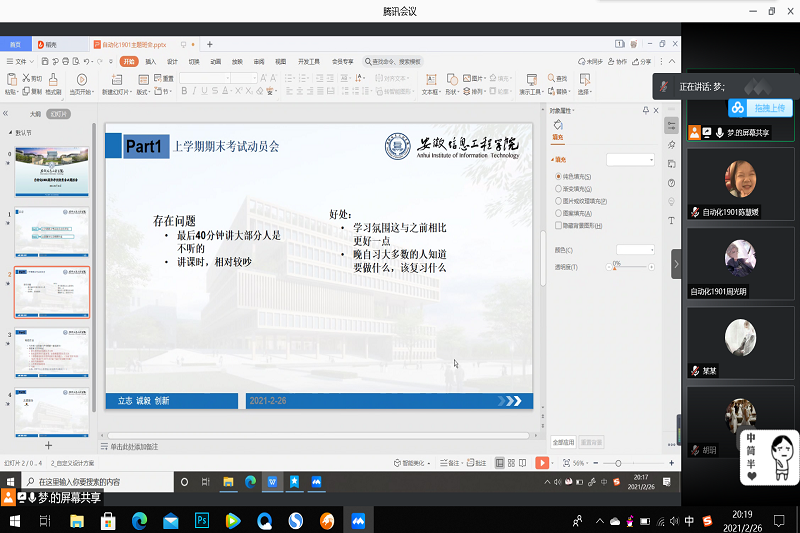Select the Solid fill (纯色填充) radio button
The width and height of the screenshot is (800, 533).
coord(558,176)
